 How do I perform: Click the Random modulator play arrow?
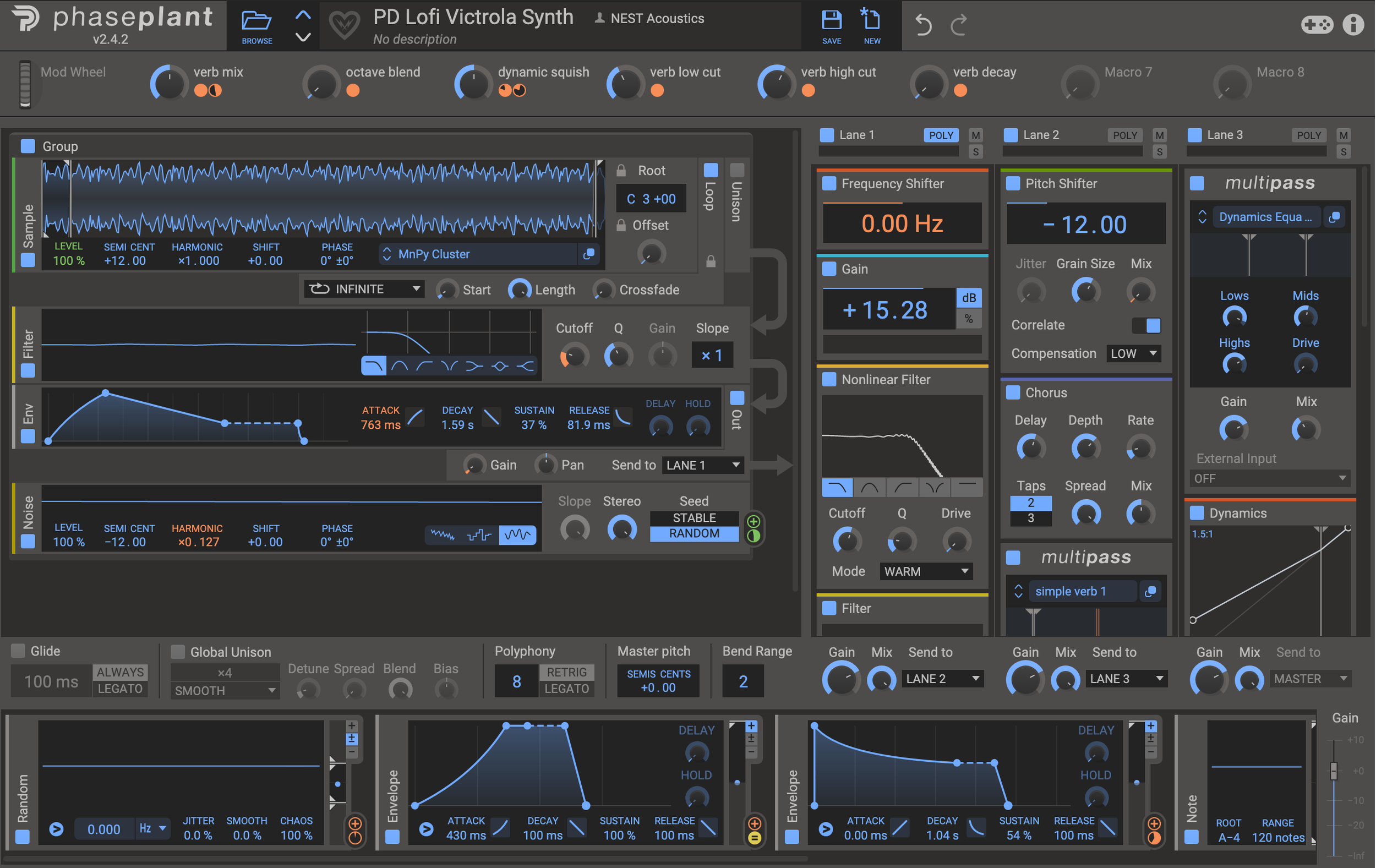click(x=56, y=828)
